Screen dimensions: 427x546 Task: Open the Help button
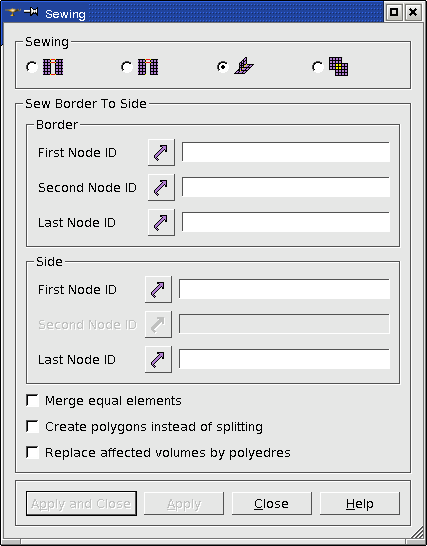pyautogui.click(x=360, y=504)
